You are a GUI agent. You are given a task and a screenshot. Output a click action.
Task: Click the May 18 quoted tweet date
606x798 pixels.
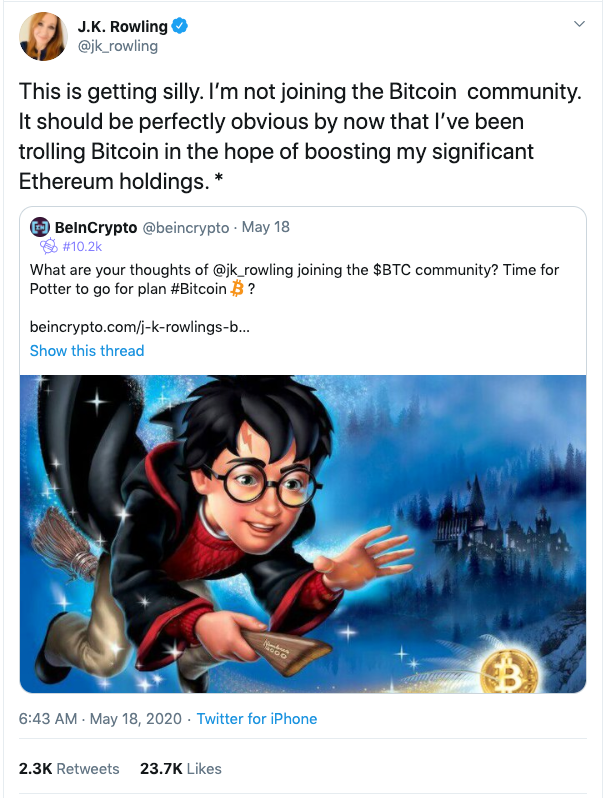pos(266,227)
